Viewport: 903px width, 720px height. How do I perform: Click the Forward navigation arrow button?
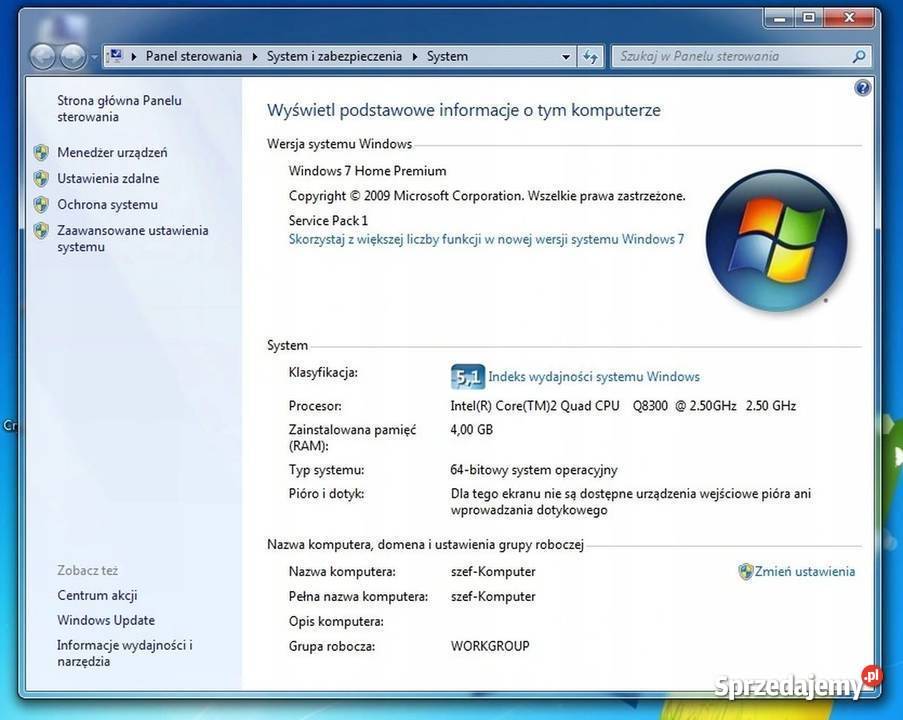[73, 57]
